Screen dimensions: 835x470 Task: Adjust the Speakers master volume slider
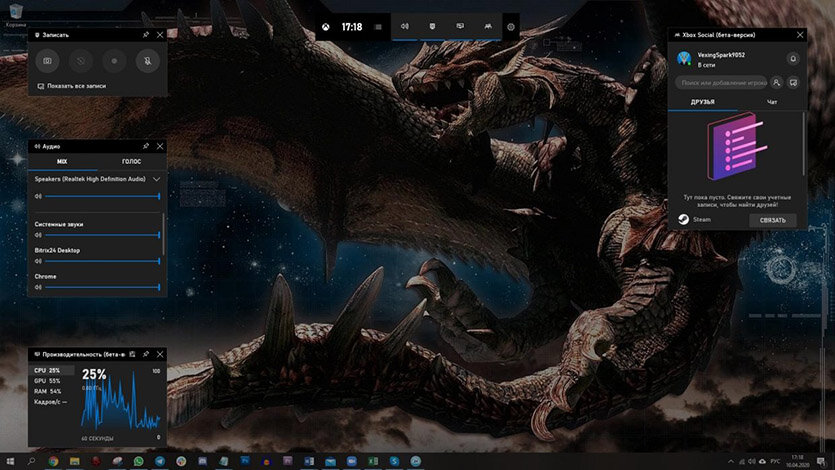[x=102, y=196]
